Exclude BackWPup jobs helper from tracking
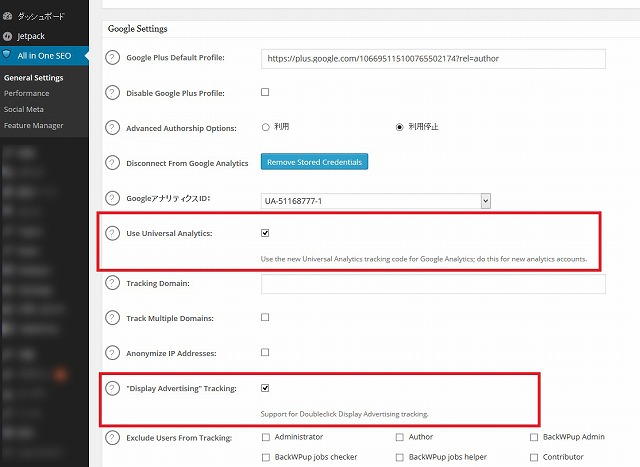This screenshot has height=467, width=640. [400, 457]
